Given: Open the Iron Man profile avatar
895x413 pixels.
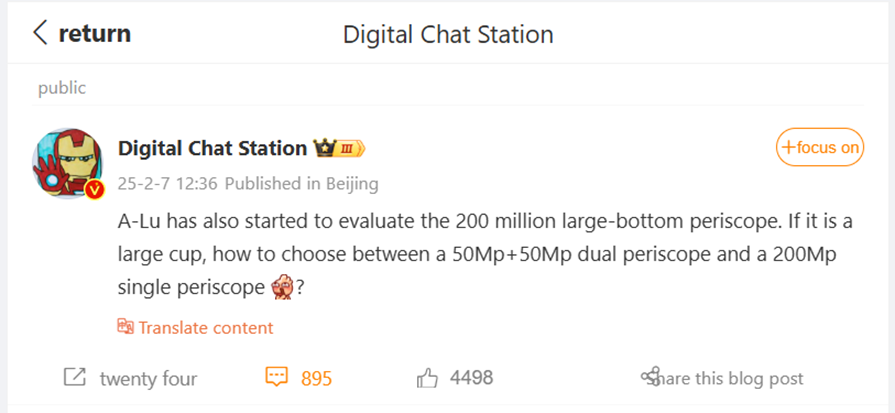Looking at the screenshot, I should pyautogui.click(x=66, y=163).
